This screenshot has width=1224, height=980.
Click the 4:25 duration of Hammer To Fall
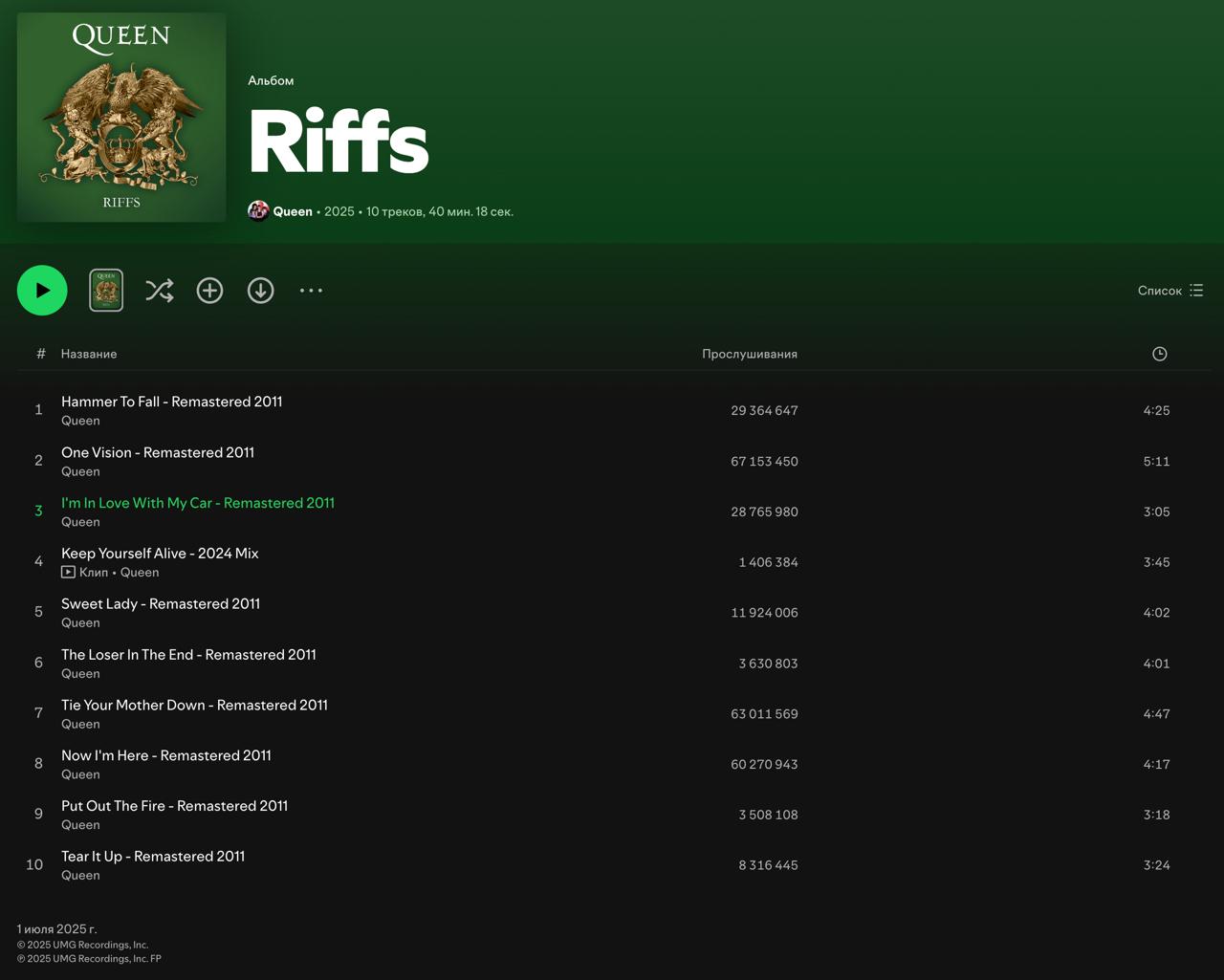point(1156,410)
